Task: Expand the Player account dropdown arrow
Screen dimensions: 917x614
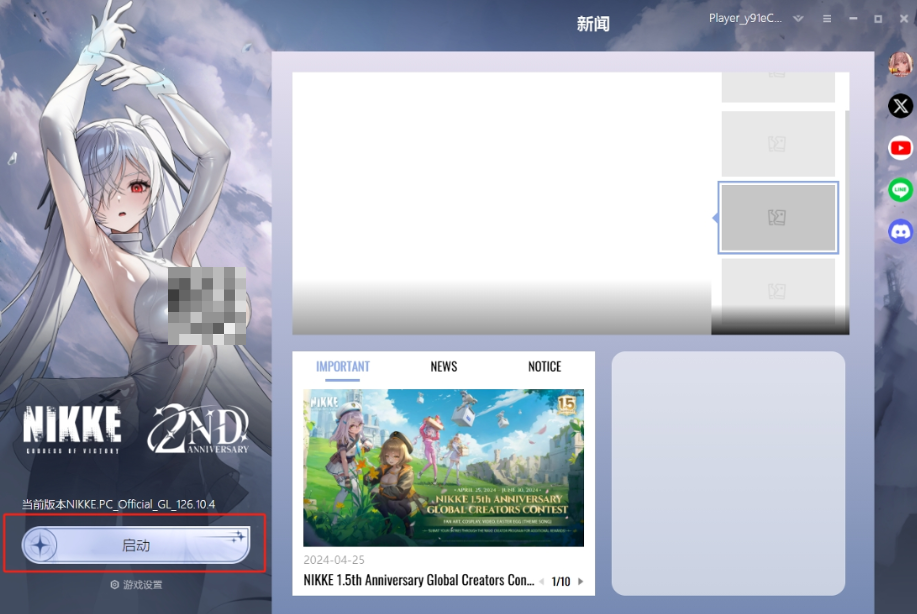Action: [x=798, y=19]
